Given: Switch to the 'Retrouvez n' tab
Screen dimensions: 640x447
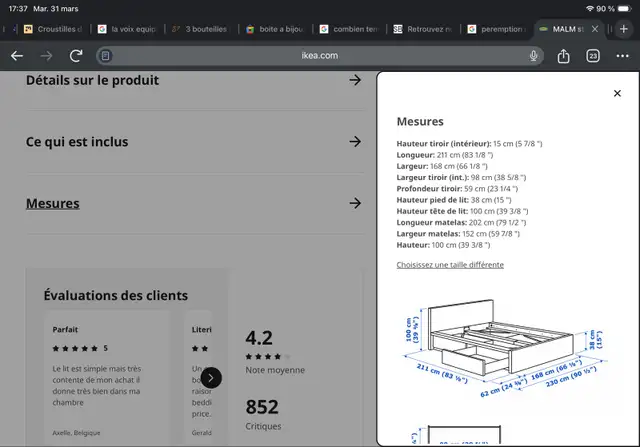Looking at the screenshot, I should [423, 29].
